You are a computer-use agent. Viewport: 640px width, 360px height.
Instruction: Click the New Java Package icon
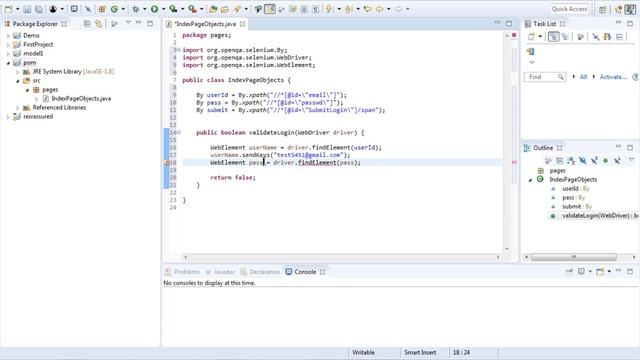[x=102, y=9]
